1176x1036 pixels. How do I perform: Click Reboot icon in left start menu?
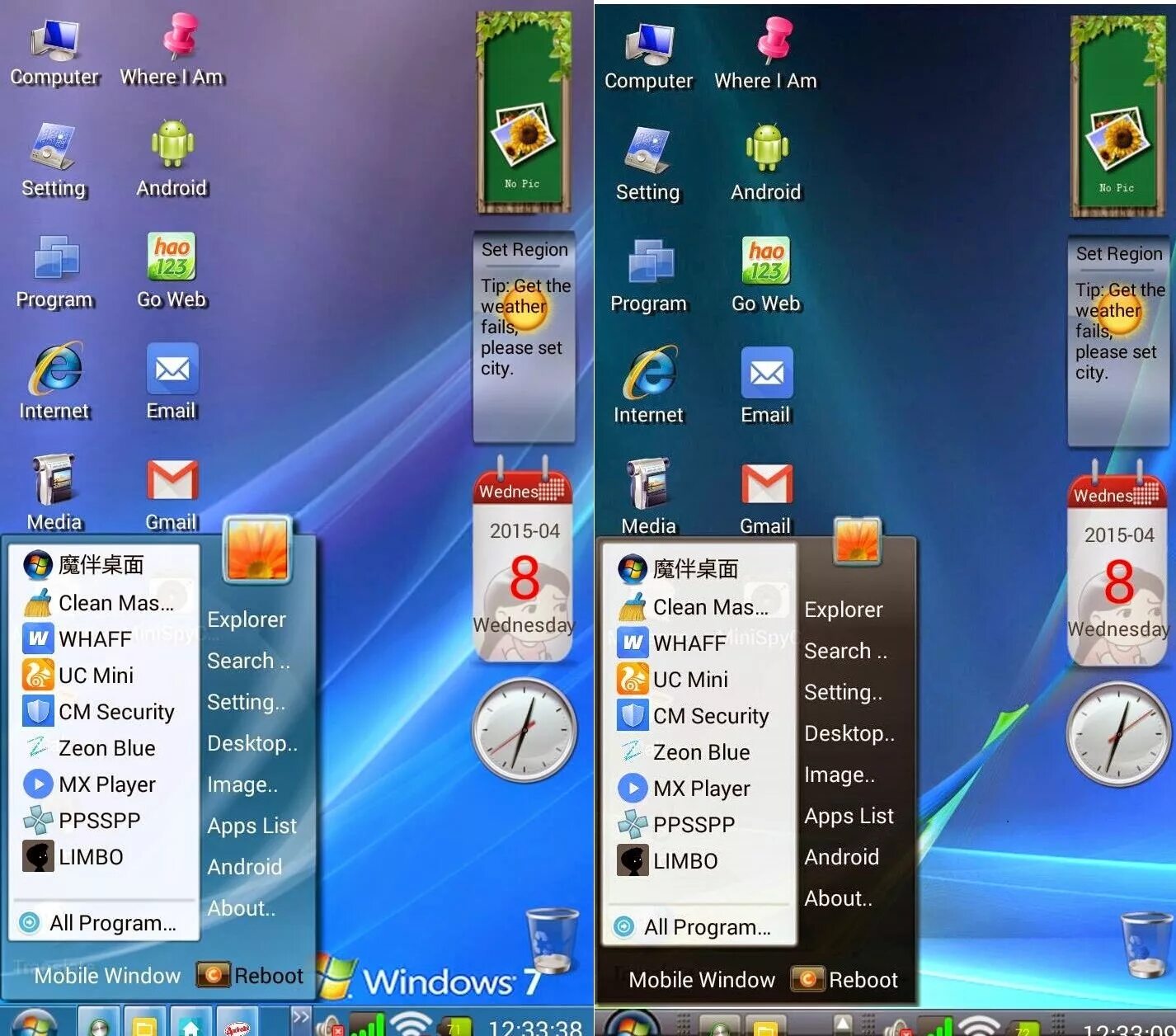(x=214, y=975)
